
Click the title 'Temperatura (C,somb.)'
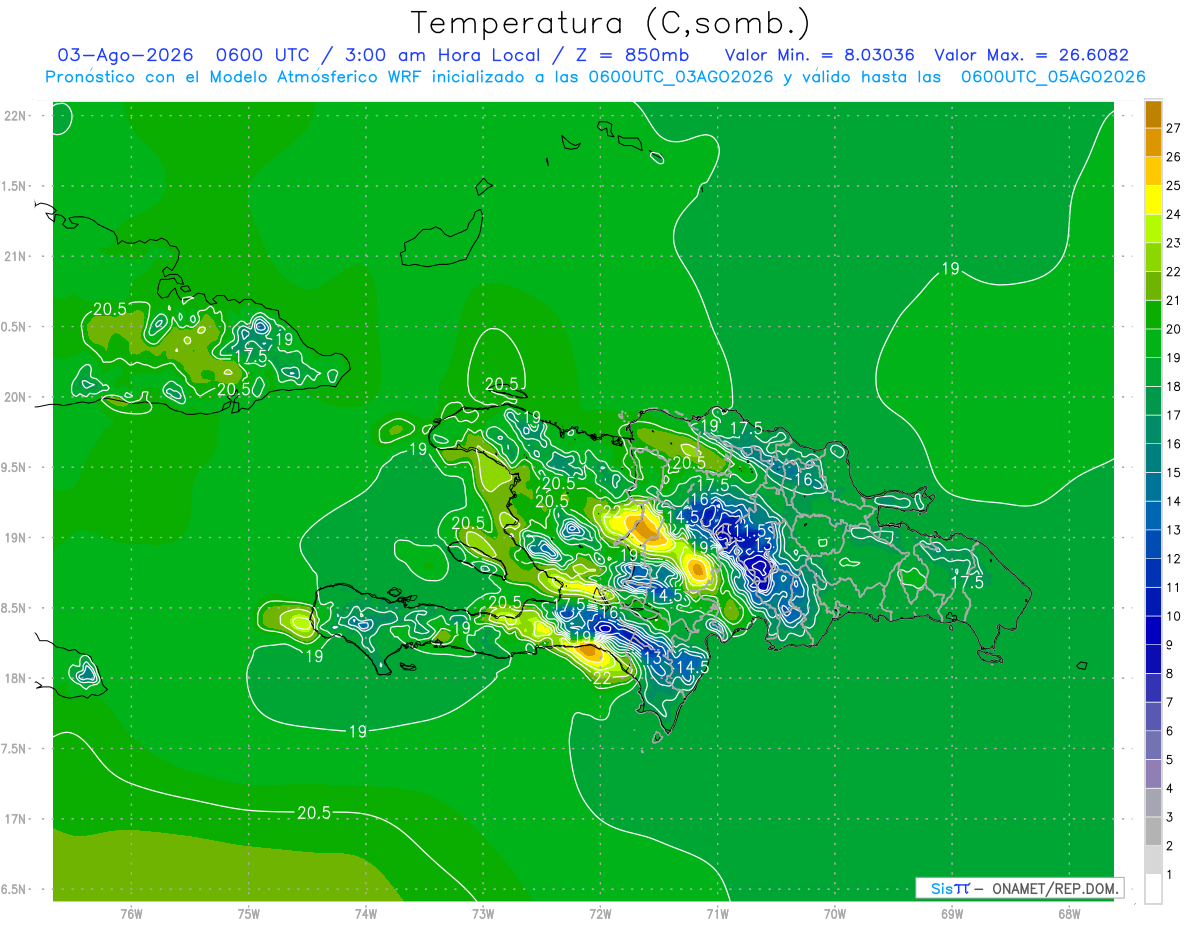click(x=610, y=22)
